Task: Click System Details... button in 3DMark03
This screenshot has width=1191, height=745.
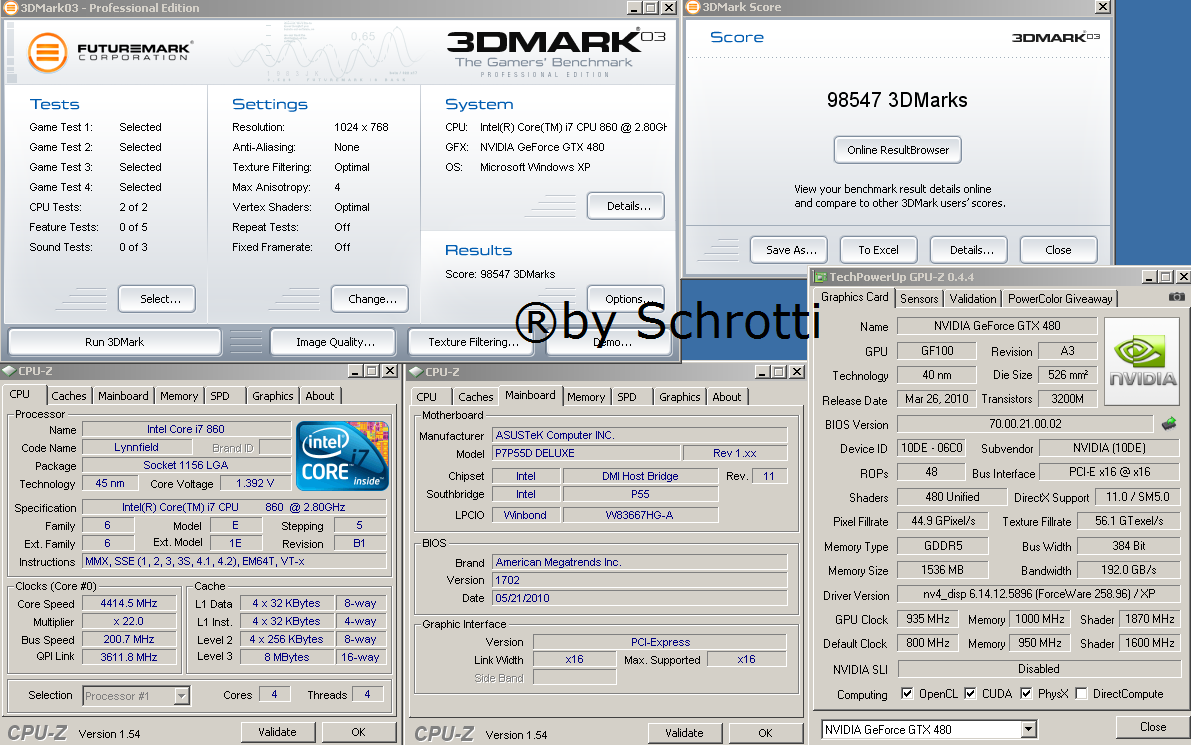Action: pyautogui.click(x=626, y=206)
